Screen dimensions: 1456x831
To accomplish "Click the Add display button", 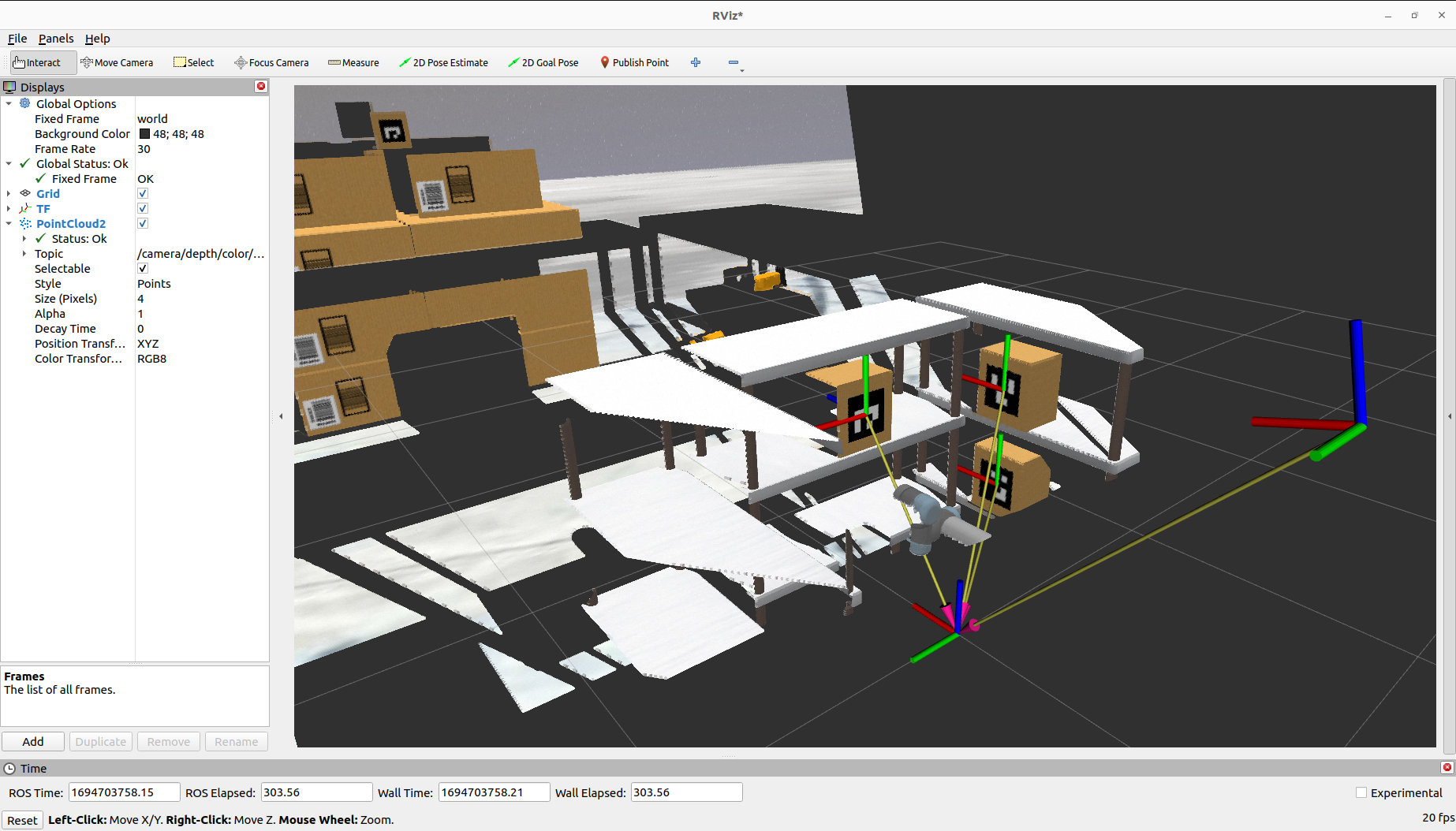I will (33, 742).
